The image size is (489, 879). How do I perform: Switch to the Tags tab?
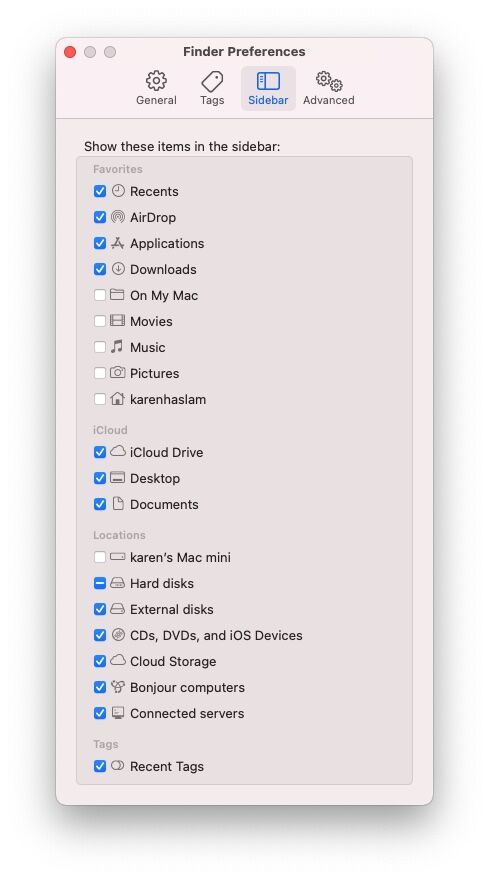click(212, 88)
